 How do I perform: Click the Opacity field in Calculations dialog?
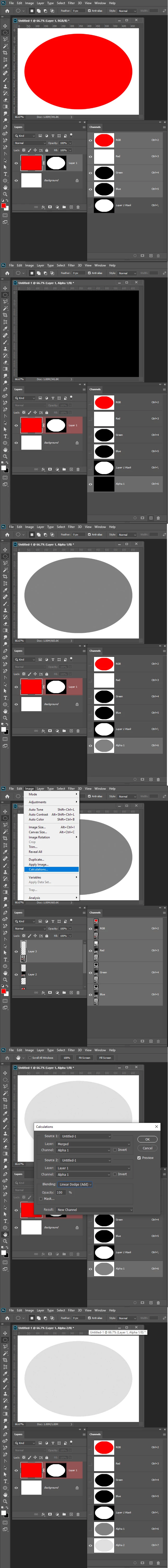pyautogui.click(x=60, y=1192)
